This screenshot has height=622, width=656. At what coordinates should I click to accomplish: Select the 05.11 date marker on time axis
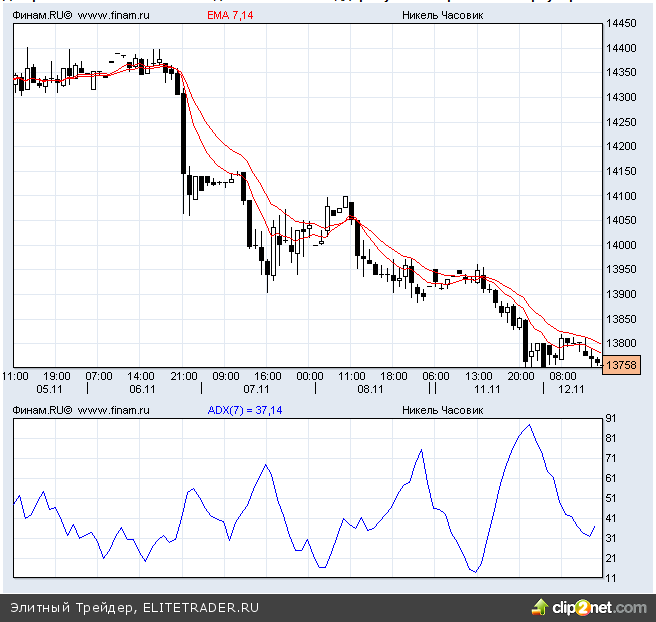click(49, 389)
